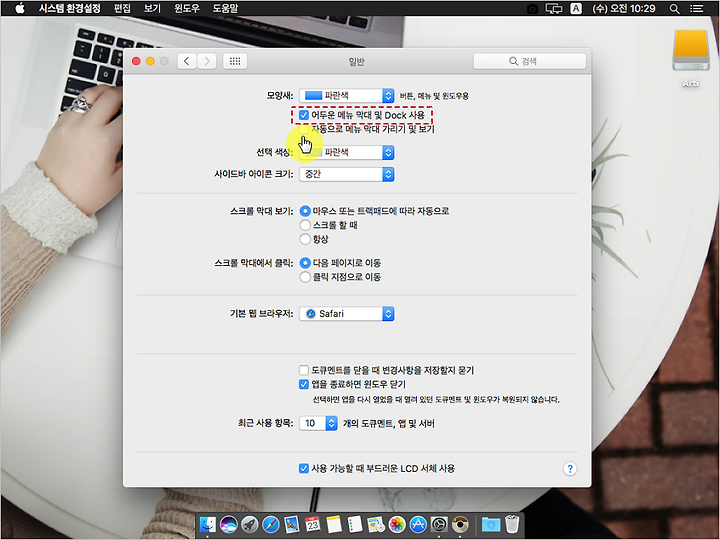Click the blue color swatch in 모양새
This screenshot has height=540, width=720.
(313, 96)
